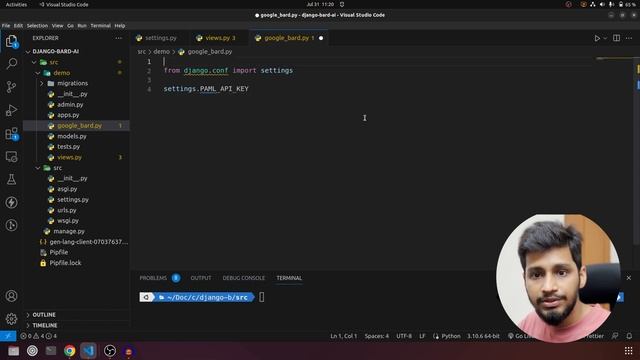The height and width of the screenshot is (360, 640).
Task: Click Ln 1, Col 1 in status bar
Action: tap(344, 336)
